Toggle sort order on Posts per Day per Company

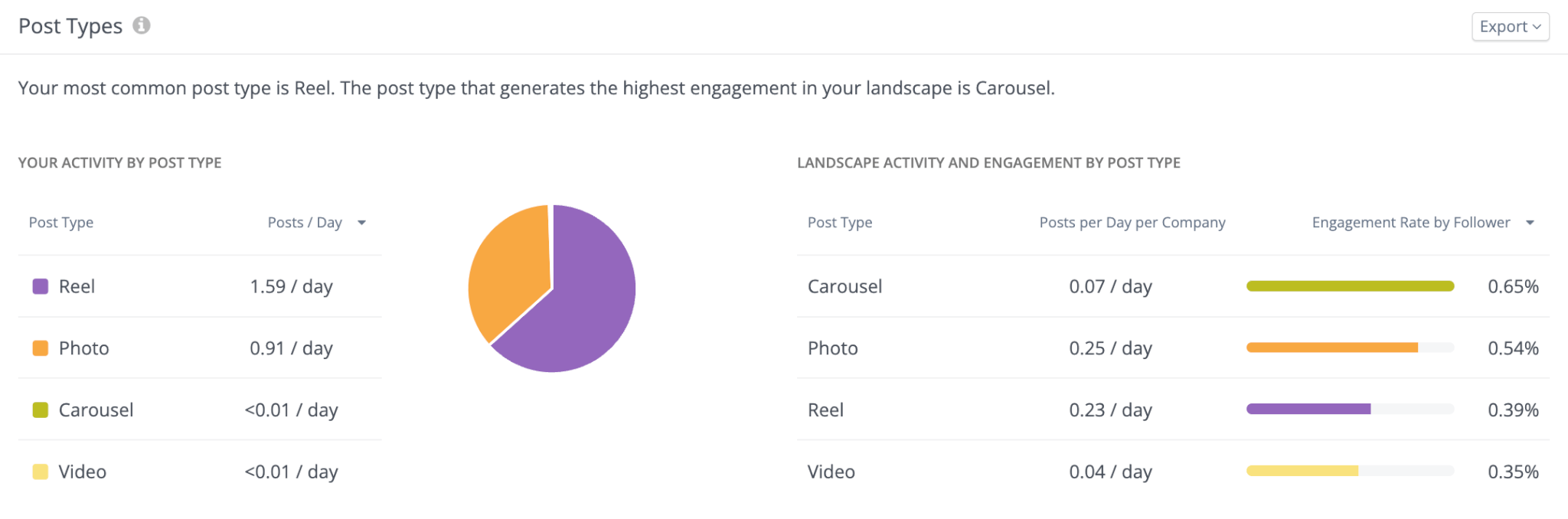click(1132, 222)
